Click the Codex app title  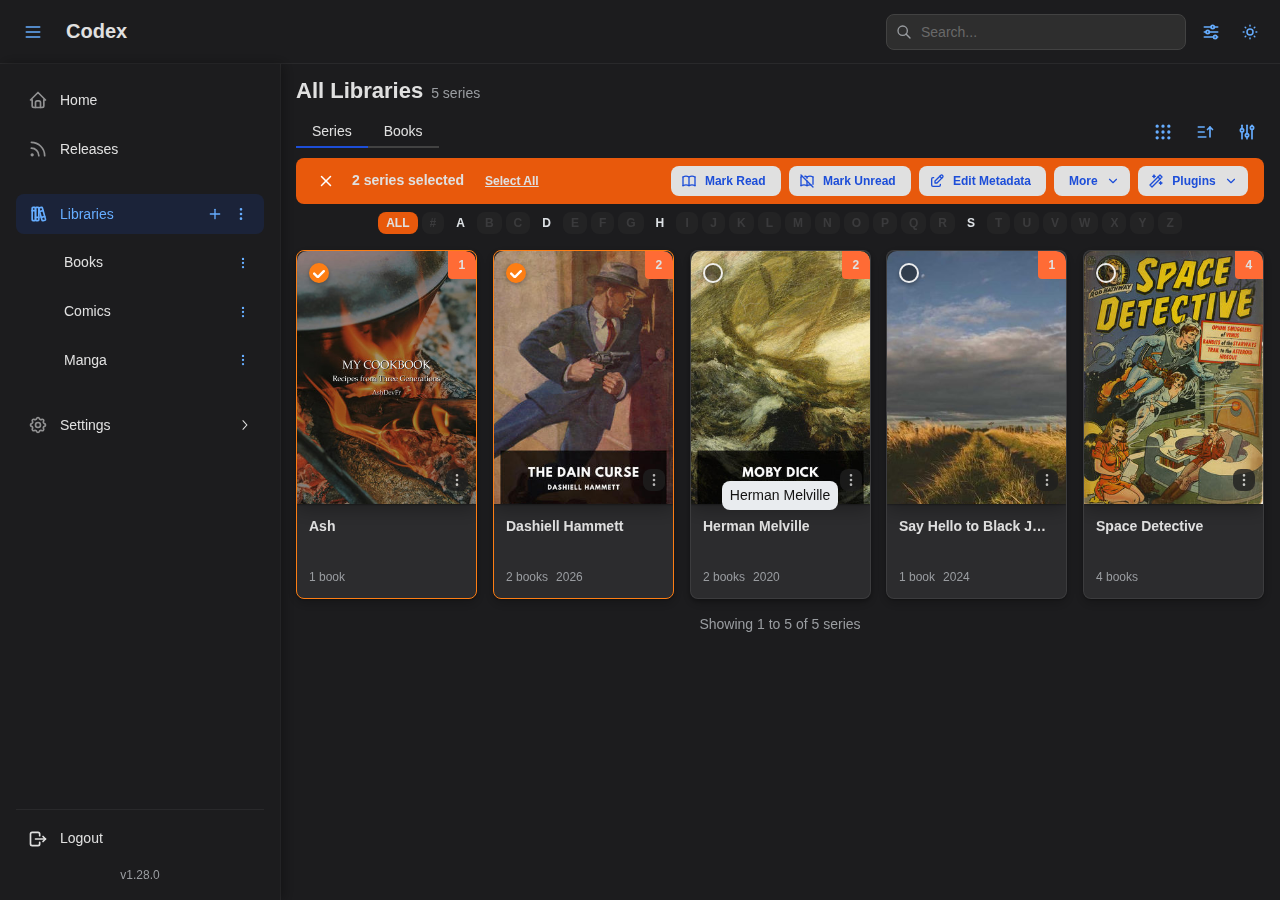tap(97, 31)
